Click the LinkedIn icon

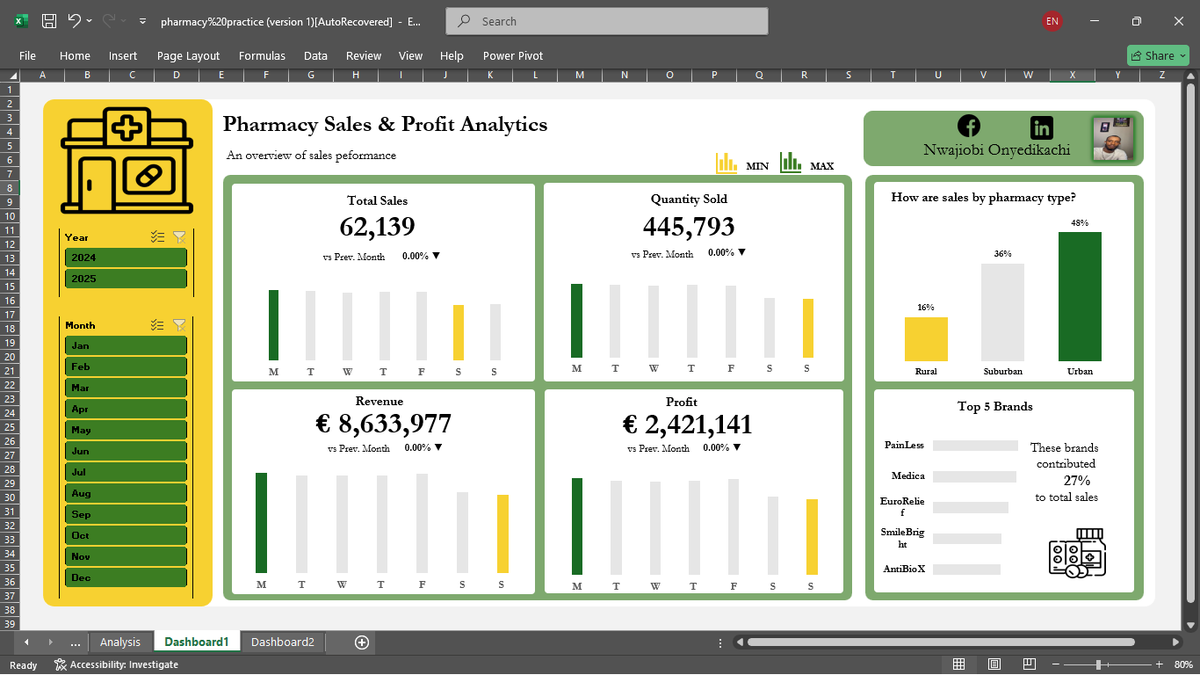[x=1041, y=127]
